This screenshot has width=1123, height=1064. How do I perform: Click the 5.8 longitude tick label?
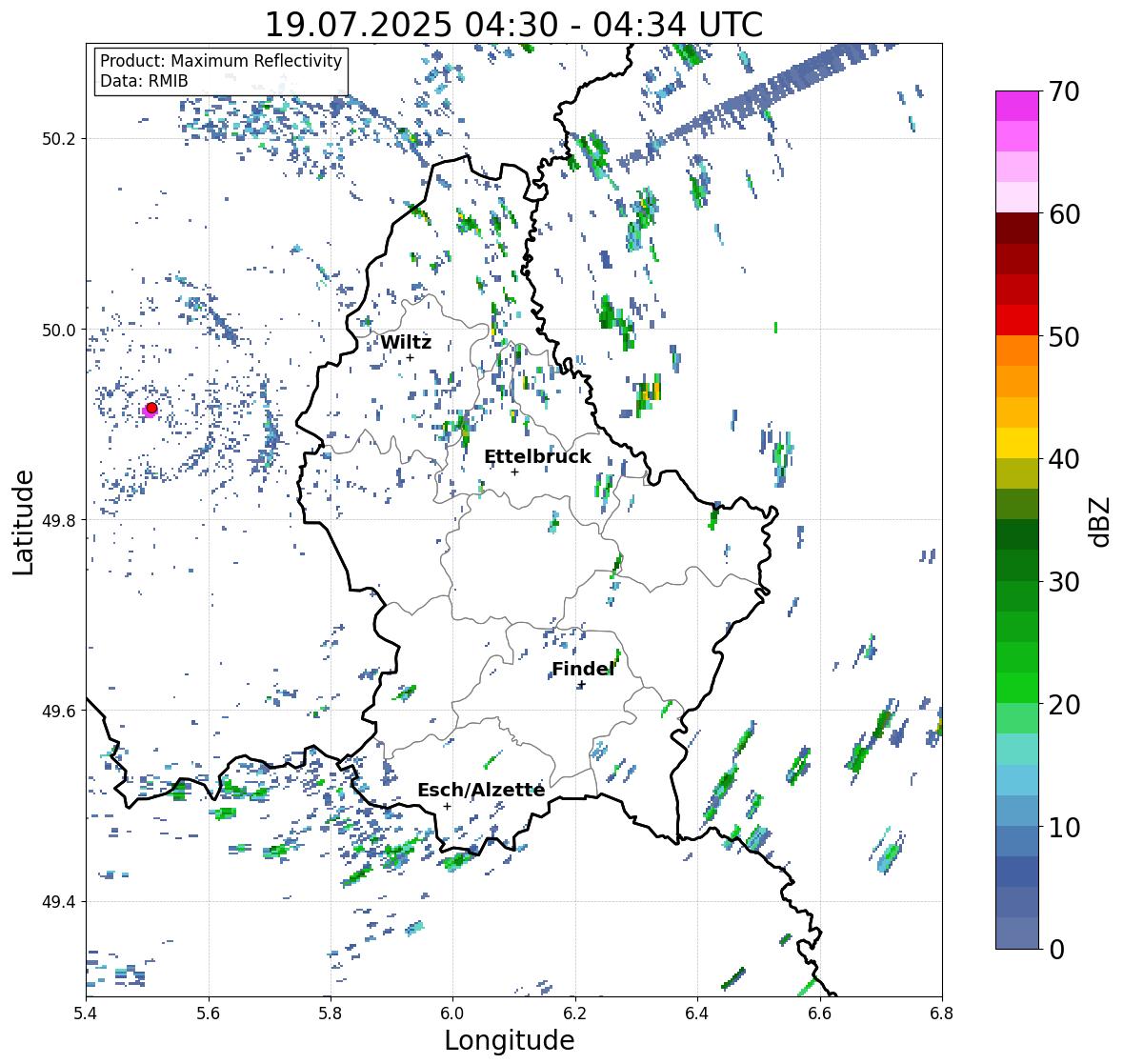click(x=331, y=1013)
